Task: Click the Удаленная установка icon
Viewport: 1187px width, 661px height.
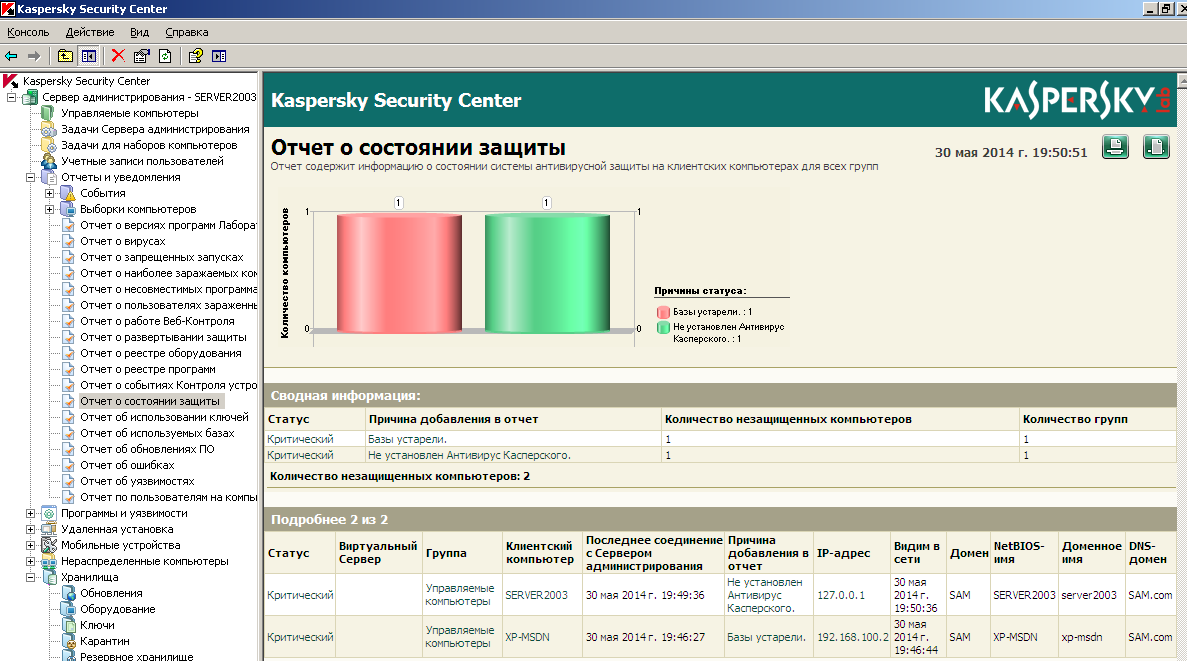Action: pos(48,529)
